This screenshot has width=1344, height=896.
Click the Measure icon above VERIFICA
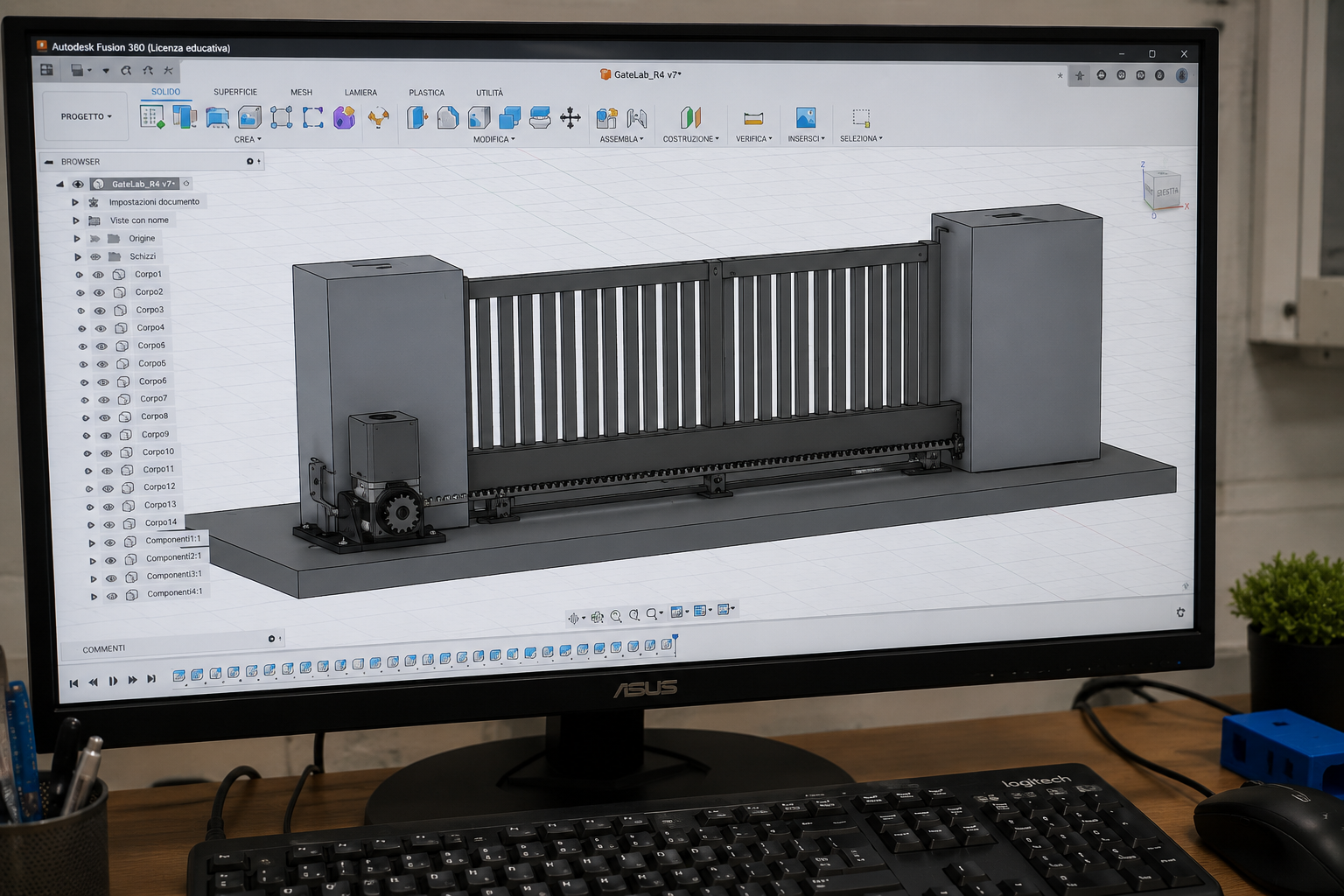753,118
